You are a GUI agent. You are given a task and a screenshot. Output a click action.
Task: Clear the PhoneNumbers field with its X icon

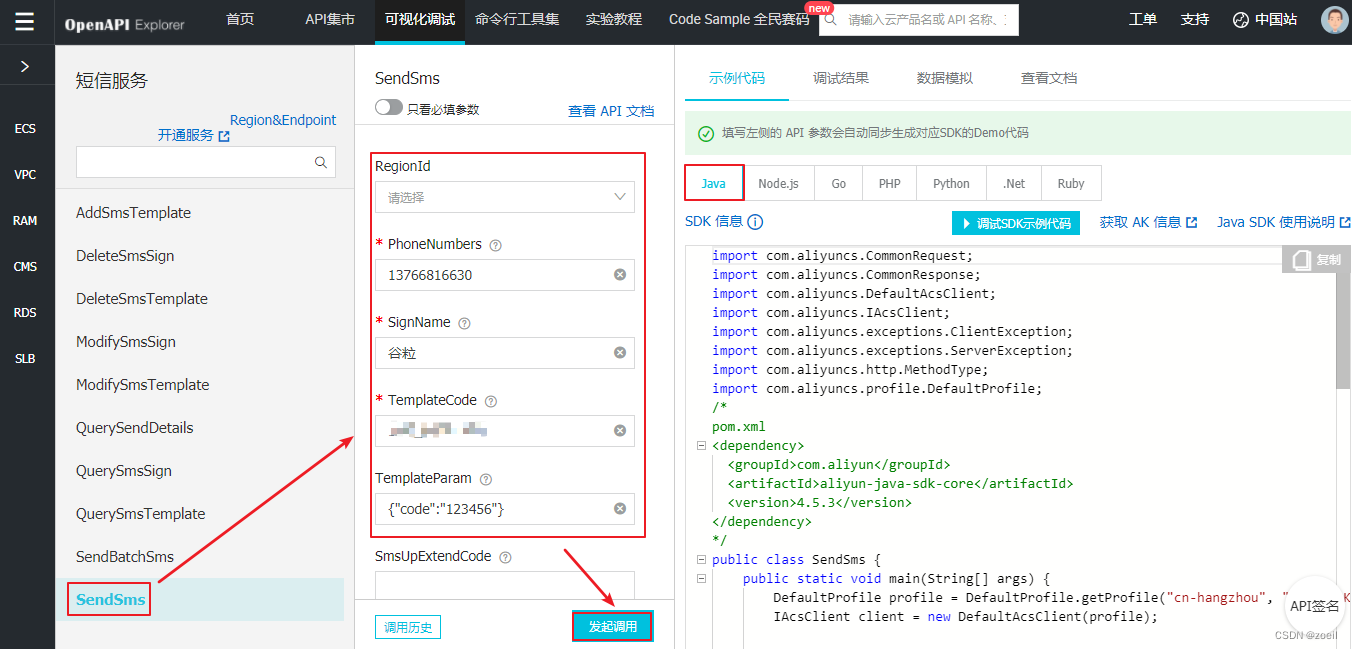point(620,275)
